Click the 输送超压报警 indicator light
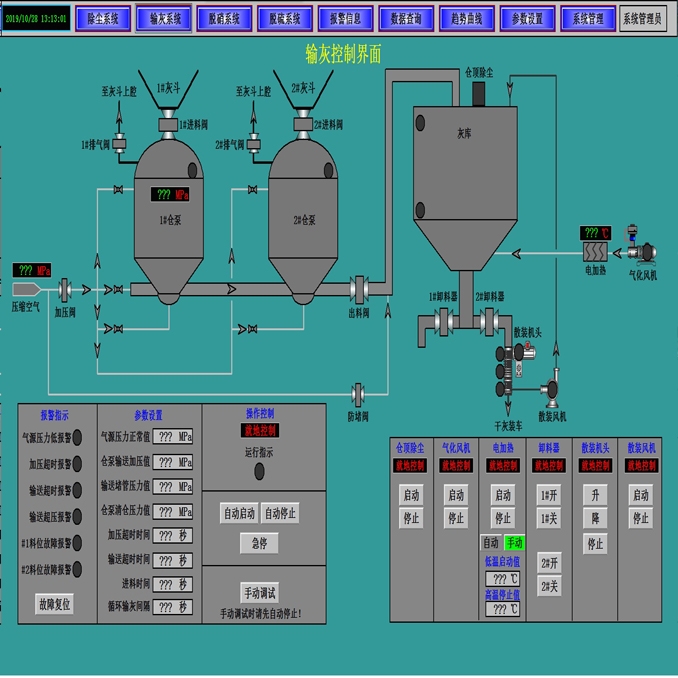The width and height of the screenshot is (678, 678). point(77,516)
